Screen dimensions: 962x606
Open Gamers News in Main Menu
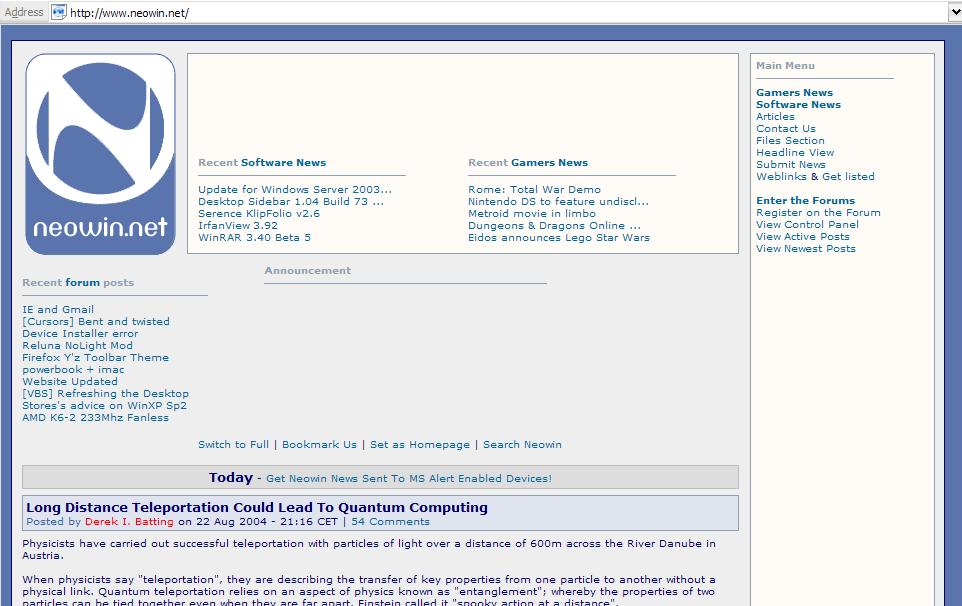[x=794, y=93]
